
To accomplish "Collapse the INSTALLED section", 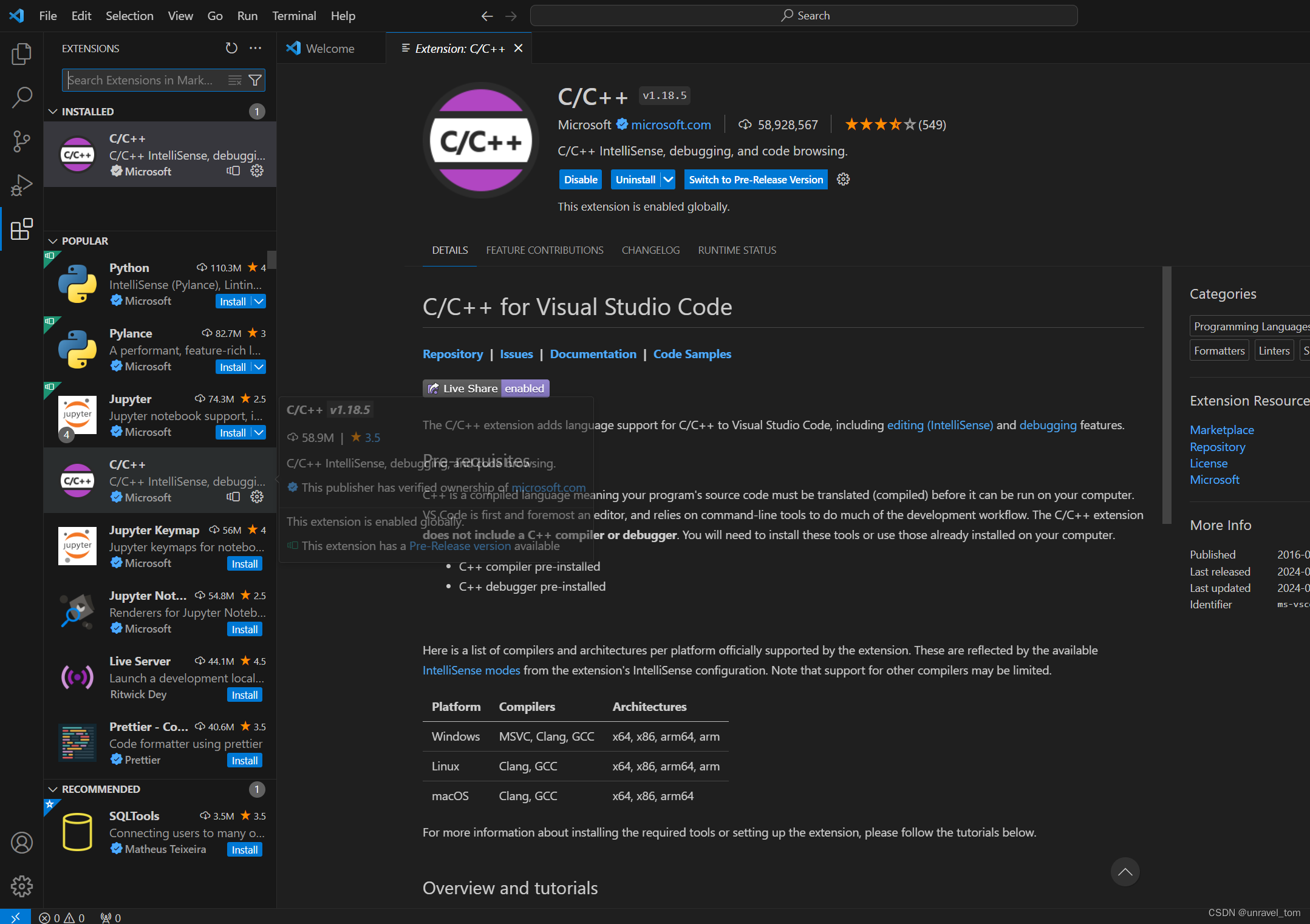I will pos(53,112).
